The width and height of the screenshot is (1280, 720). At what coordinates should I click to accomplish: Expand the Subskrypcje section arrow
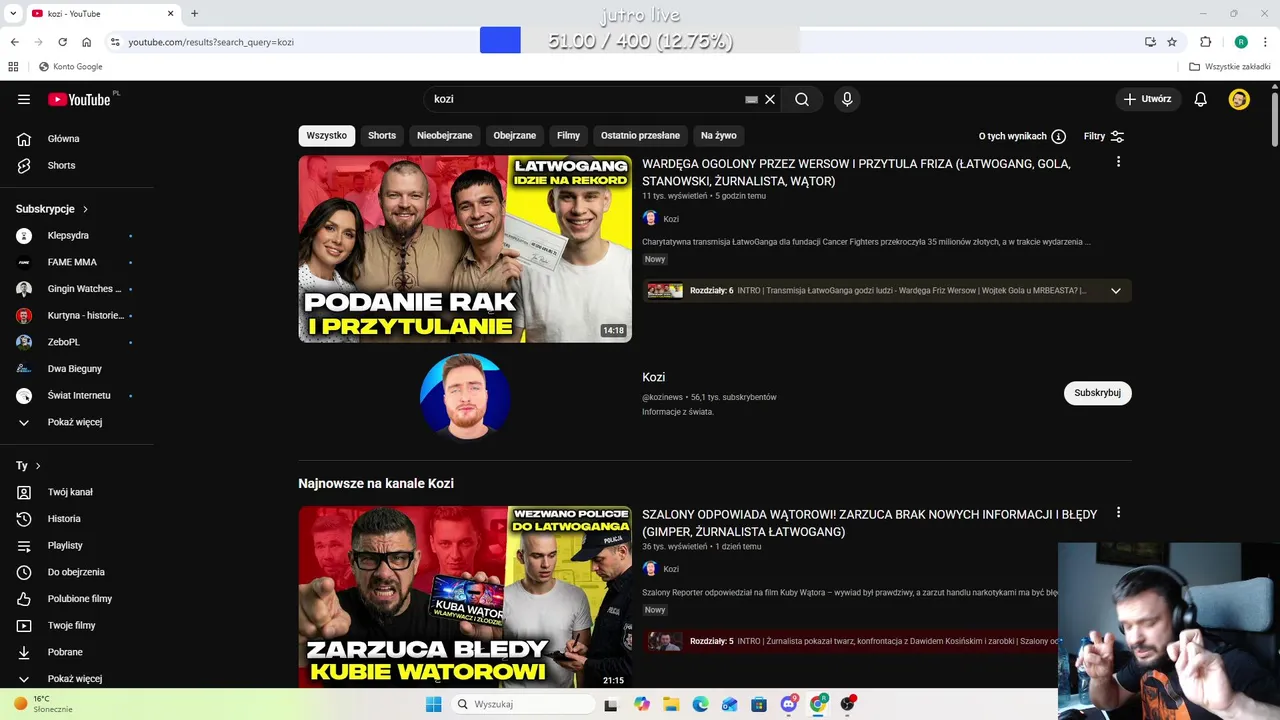[85, 209]
